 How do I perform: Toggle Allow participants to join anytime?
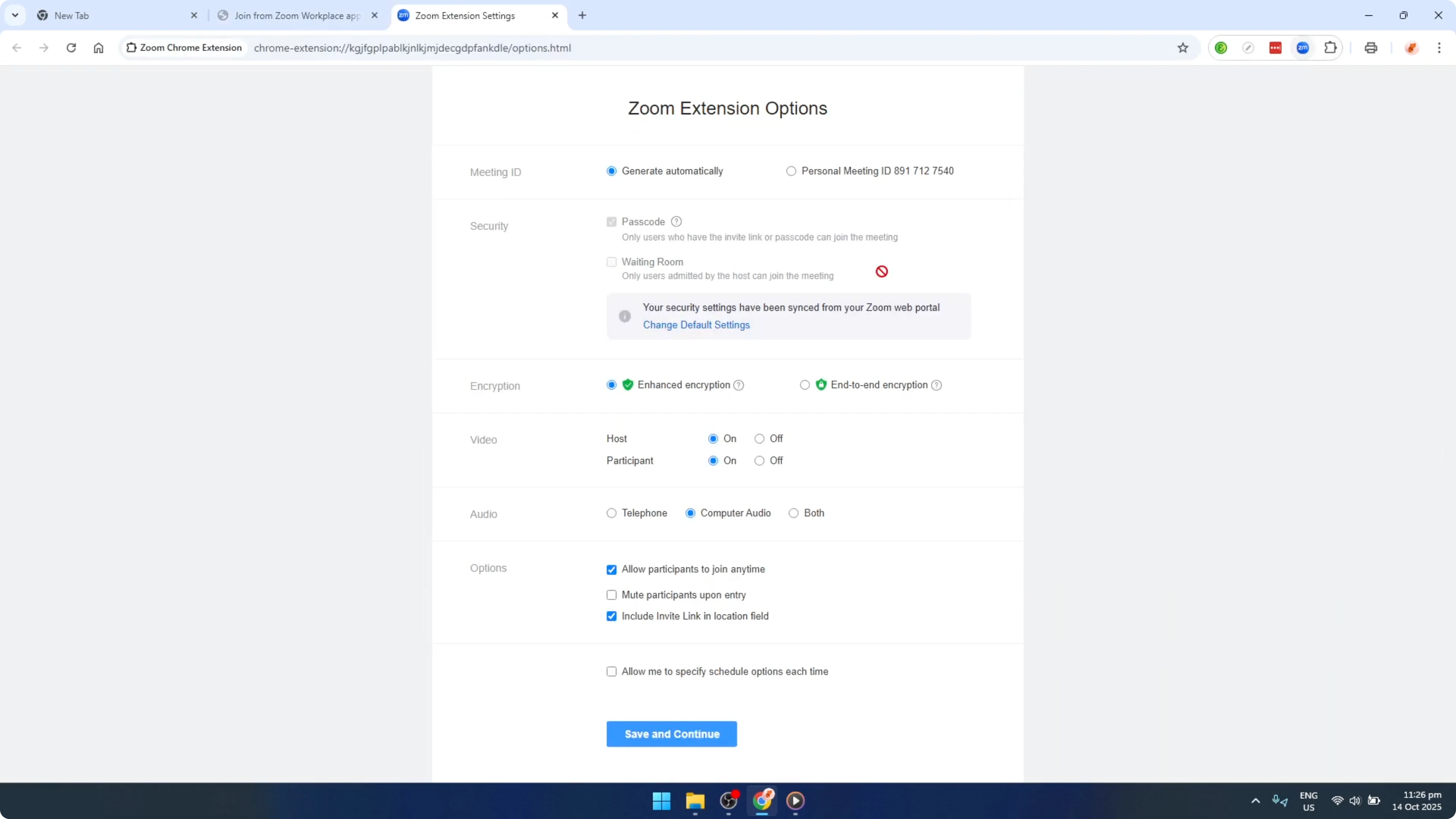pos(612,570)
